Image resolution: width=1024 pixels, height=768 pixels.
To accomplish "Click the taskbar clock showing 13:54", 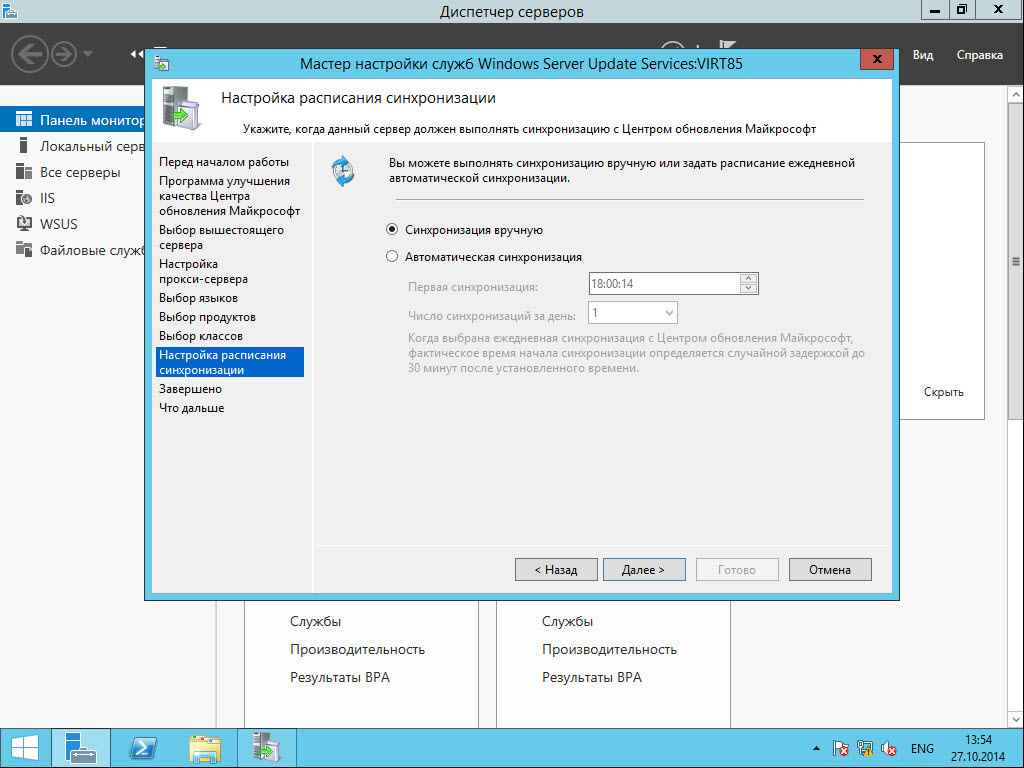I will (x=978, y=748).
